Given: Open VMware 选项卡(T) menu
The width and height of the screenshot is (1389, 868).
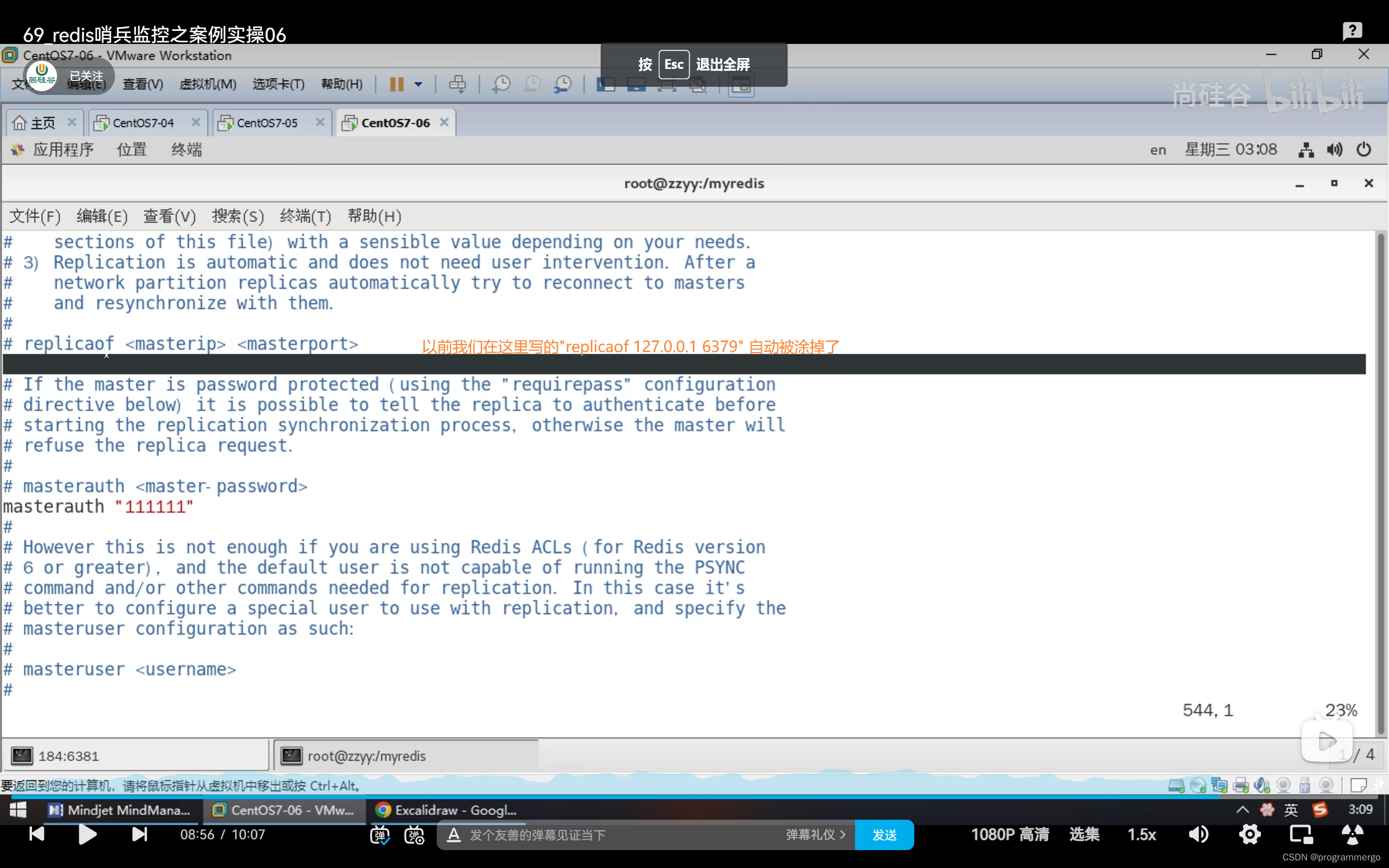Looking at the screenshot, I should (278, 85).
